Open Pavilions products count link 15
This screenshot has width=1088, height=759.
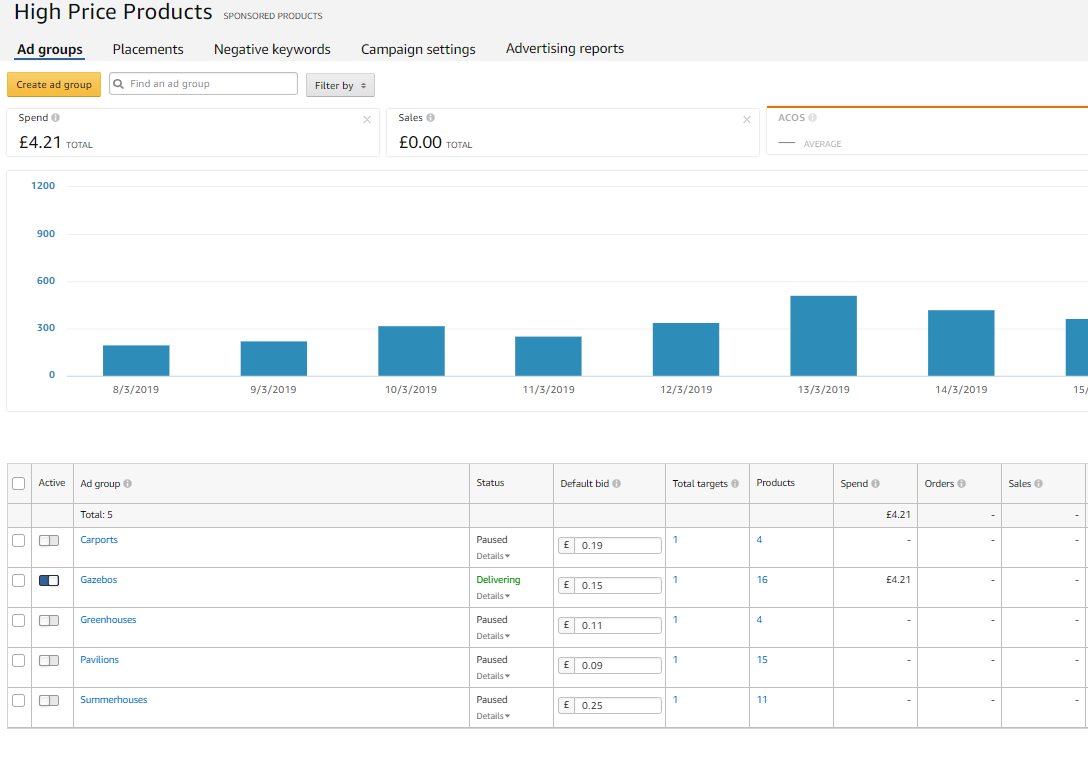click(762, 660)
